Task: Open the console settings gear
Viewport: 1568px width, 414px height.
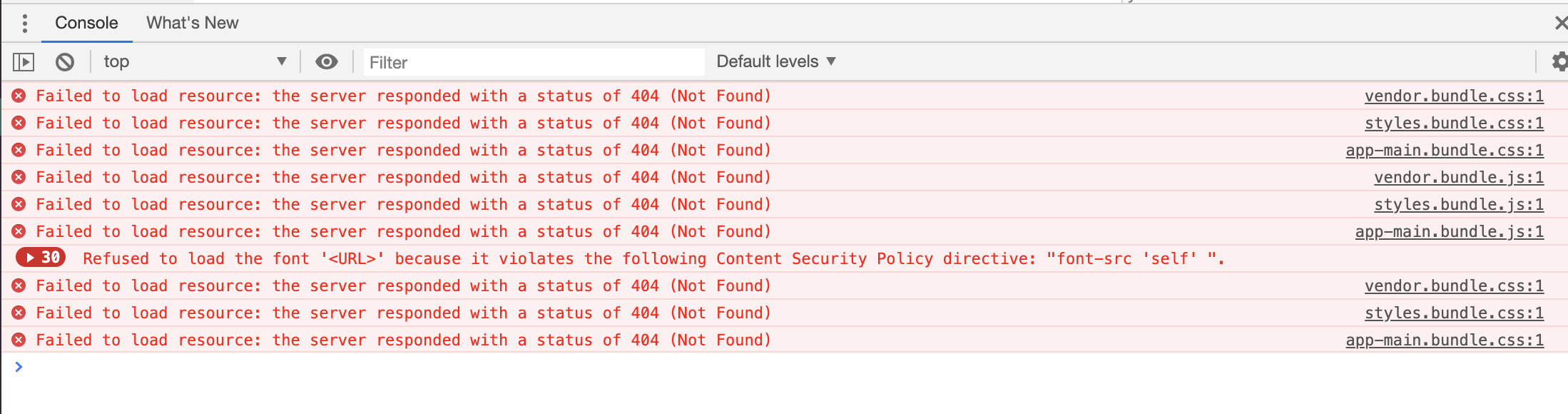Action: pos(1558,63)
